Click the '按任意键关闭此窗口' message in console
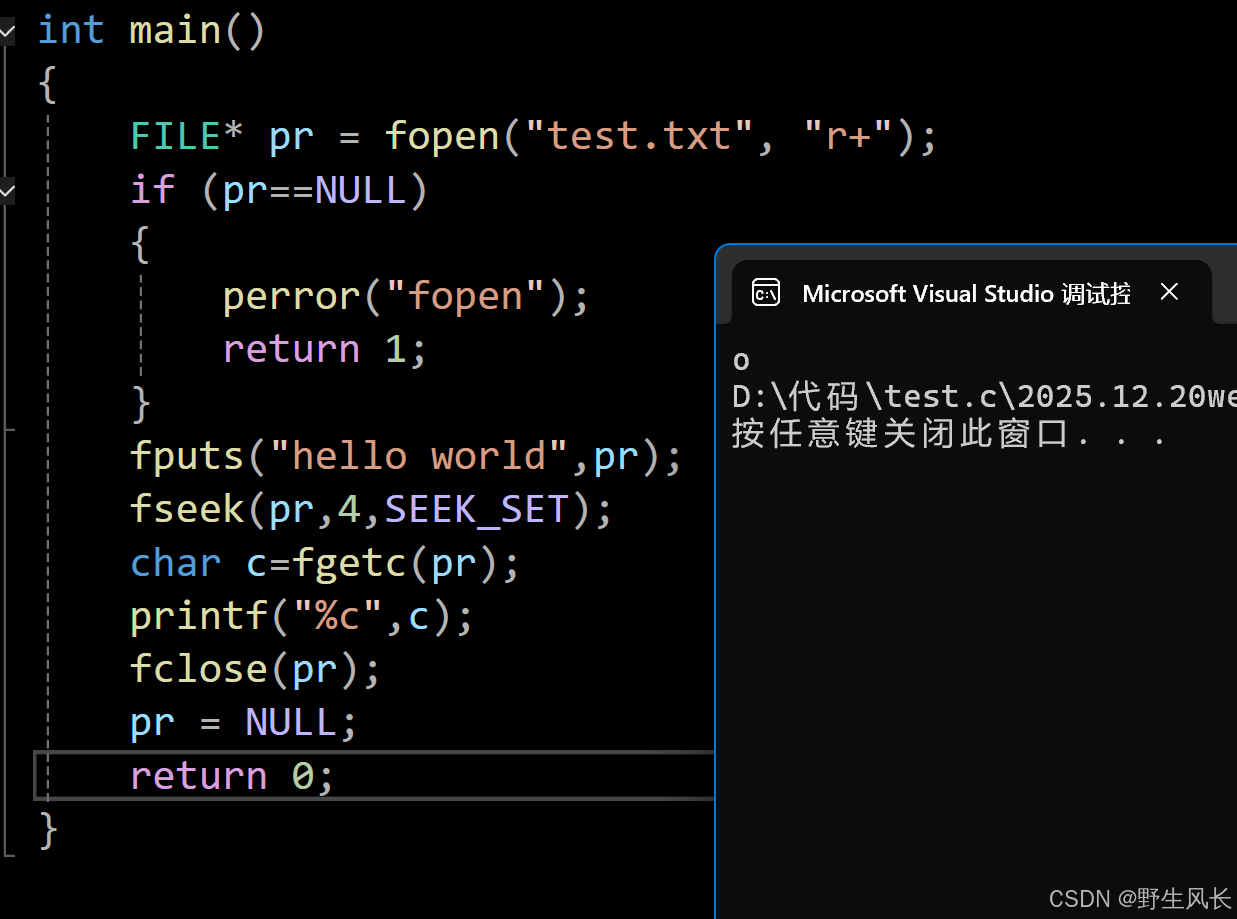 pos(950,435)
